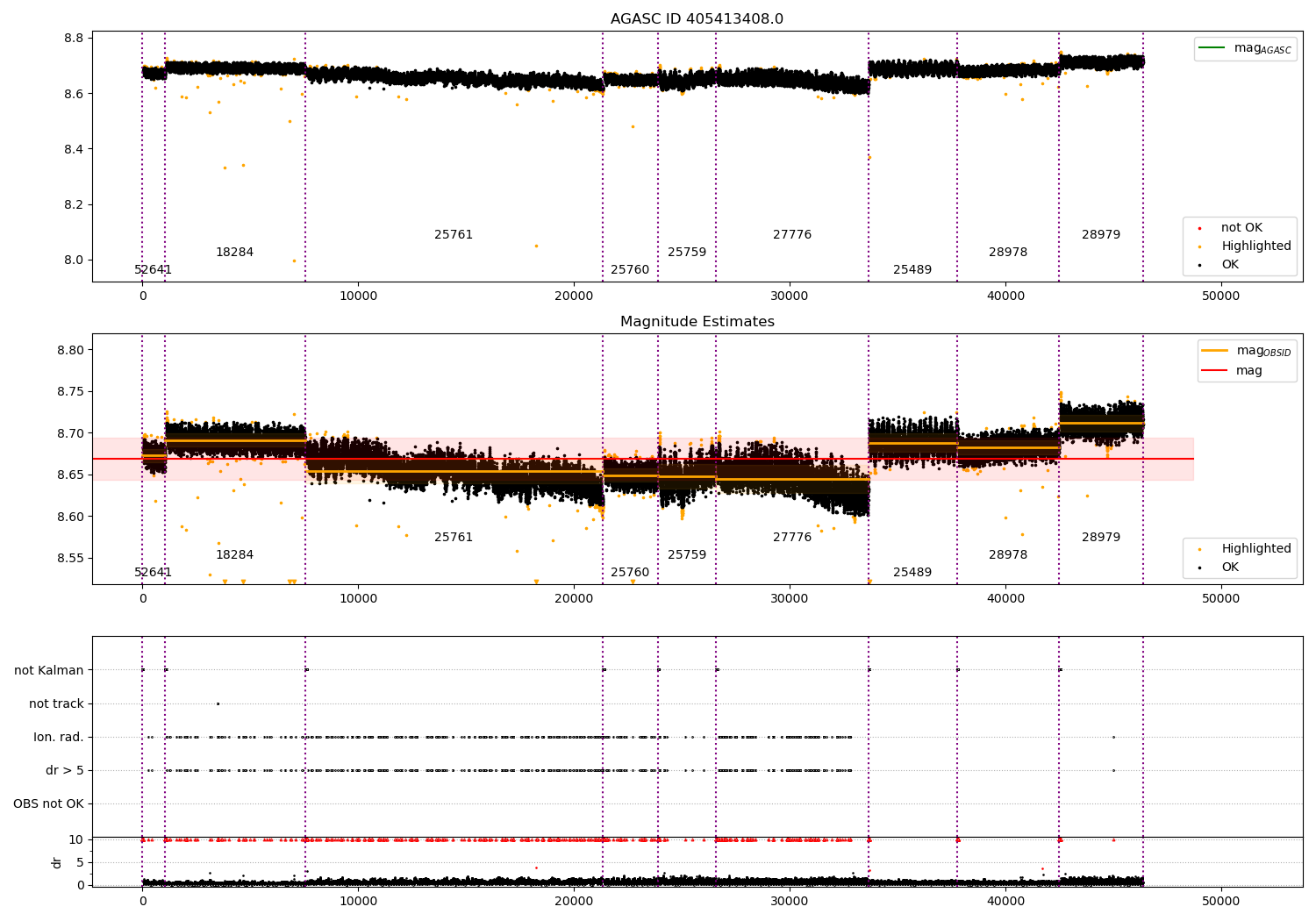Click y-axis tick 10 in dr plot
The width and height of the screenshot is (1316, 921).
pos(76,840)
